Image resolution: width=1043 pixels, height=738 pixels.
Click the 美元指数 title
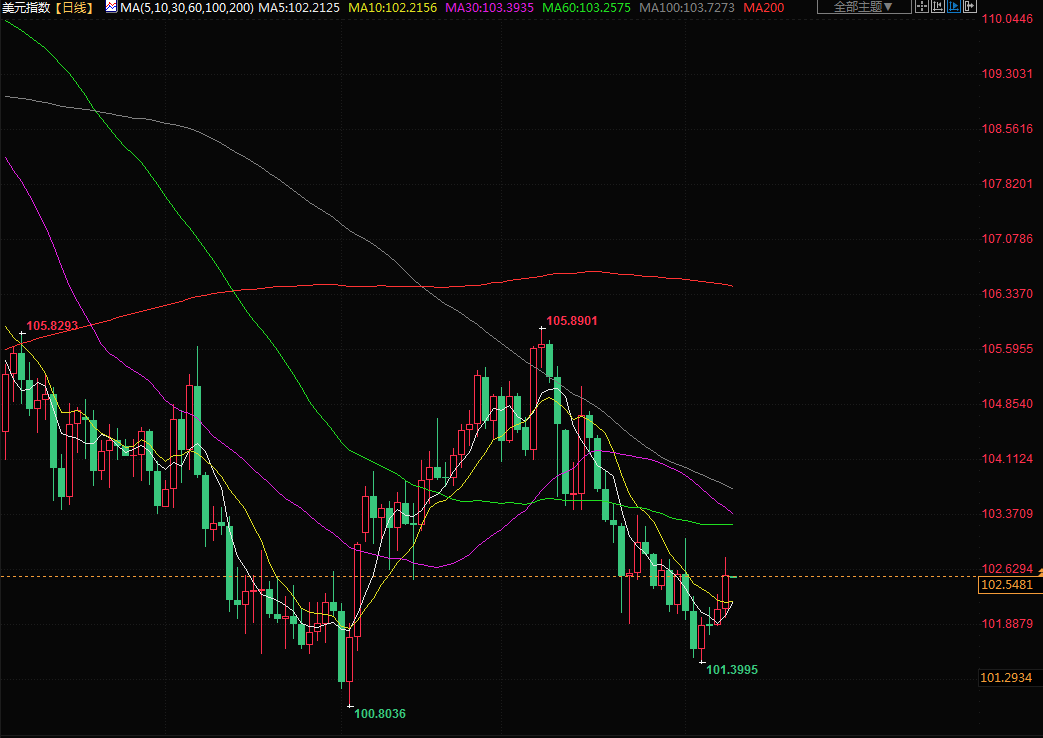click(25, 8)
